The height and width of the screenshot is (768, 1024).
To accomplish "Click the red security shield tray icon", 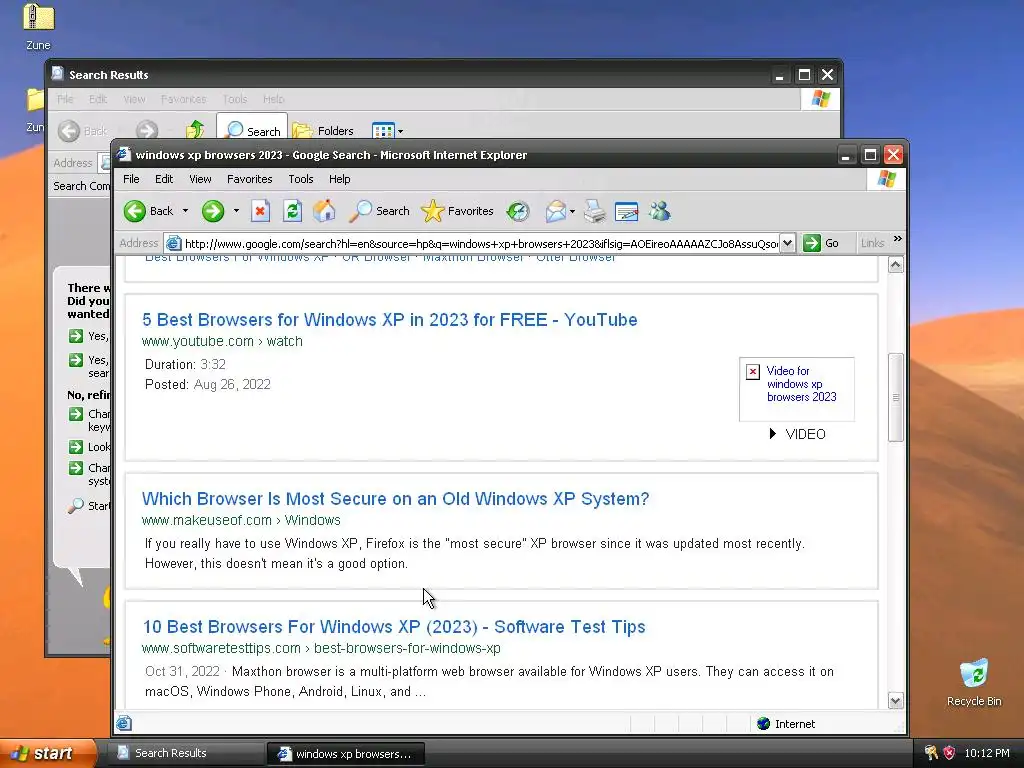I will [x=950, y=753].
